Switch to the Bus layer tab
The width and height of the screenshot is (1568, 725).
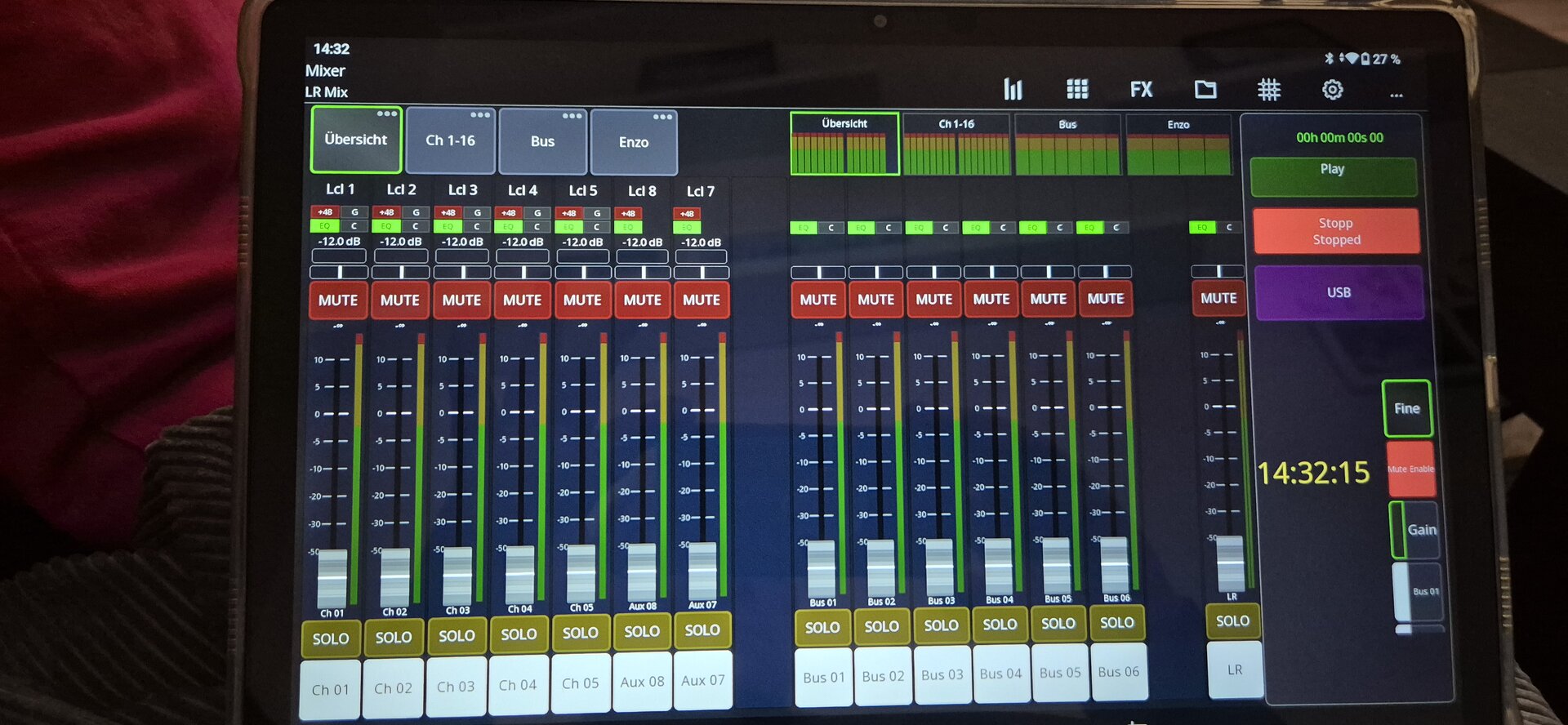pos(542,142)
